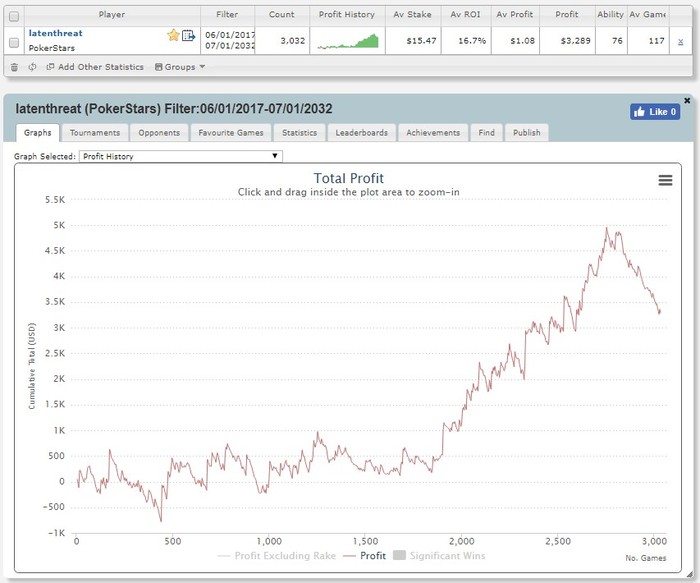Viewport: 700px width, 583px height.
Task: Click the Total Profit chart title
Action: coord(348,178)
